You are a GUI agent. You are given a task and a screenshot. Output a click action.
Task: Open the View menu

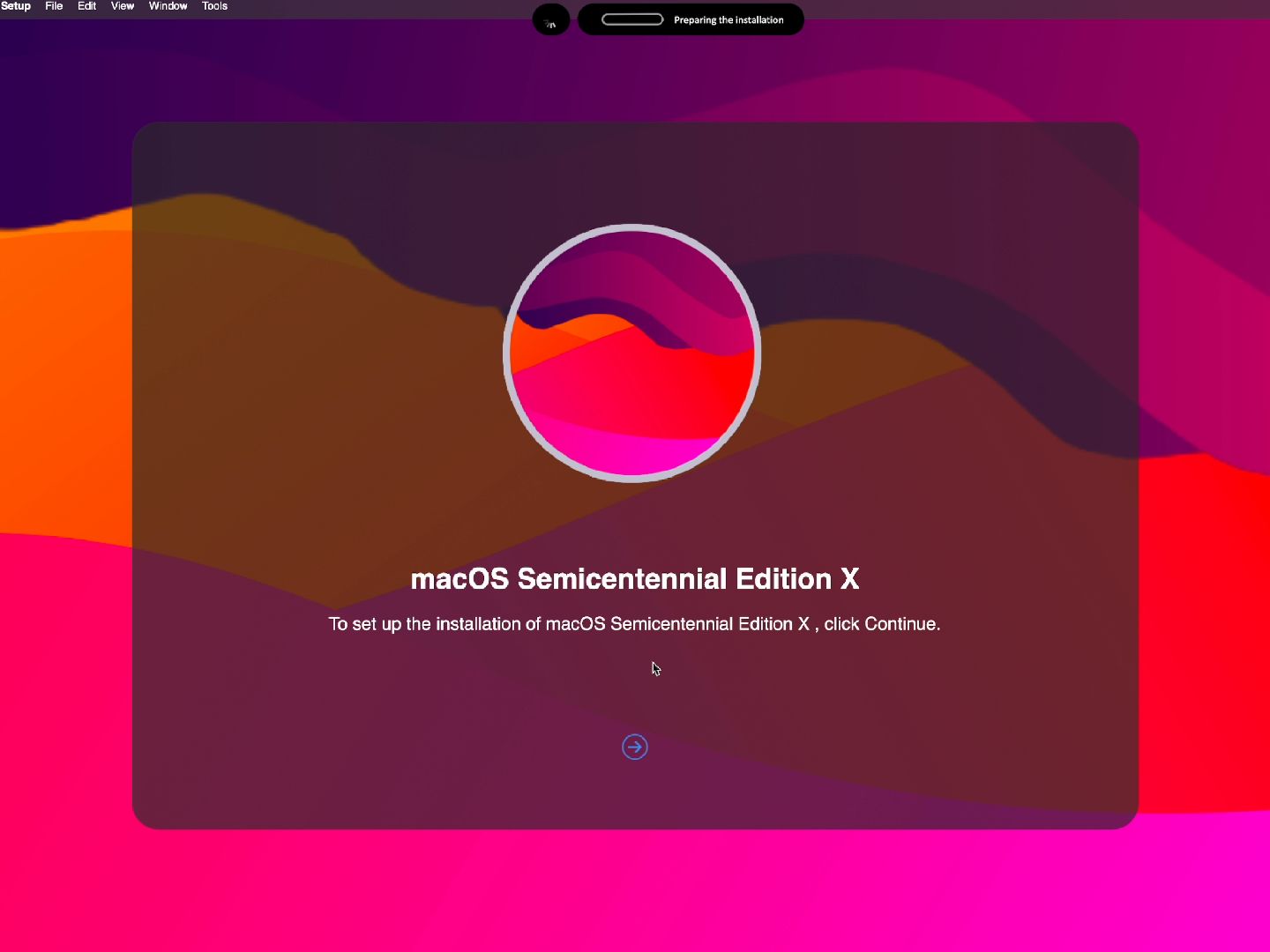pos(123,6)
